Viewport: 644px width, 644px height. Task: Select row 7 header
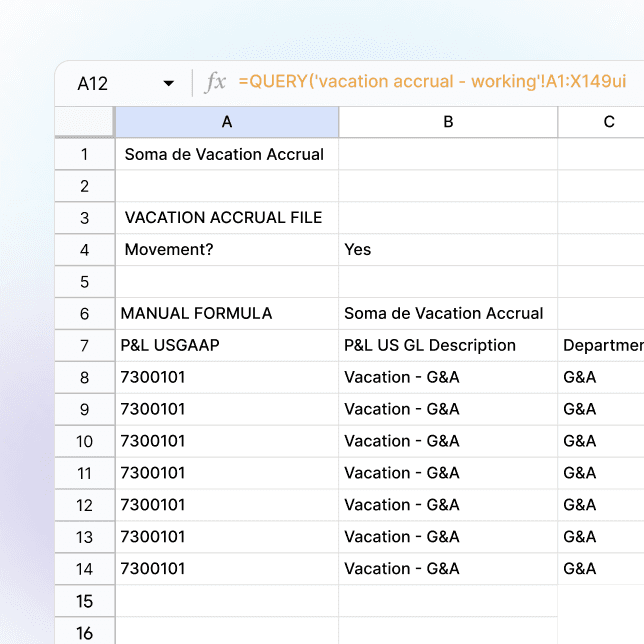click(84, 346)
